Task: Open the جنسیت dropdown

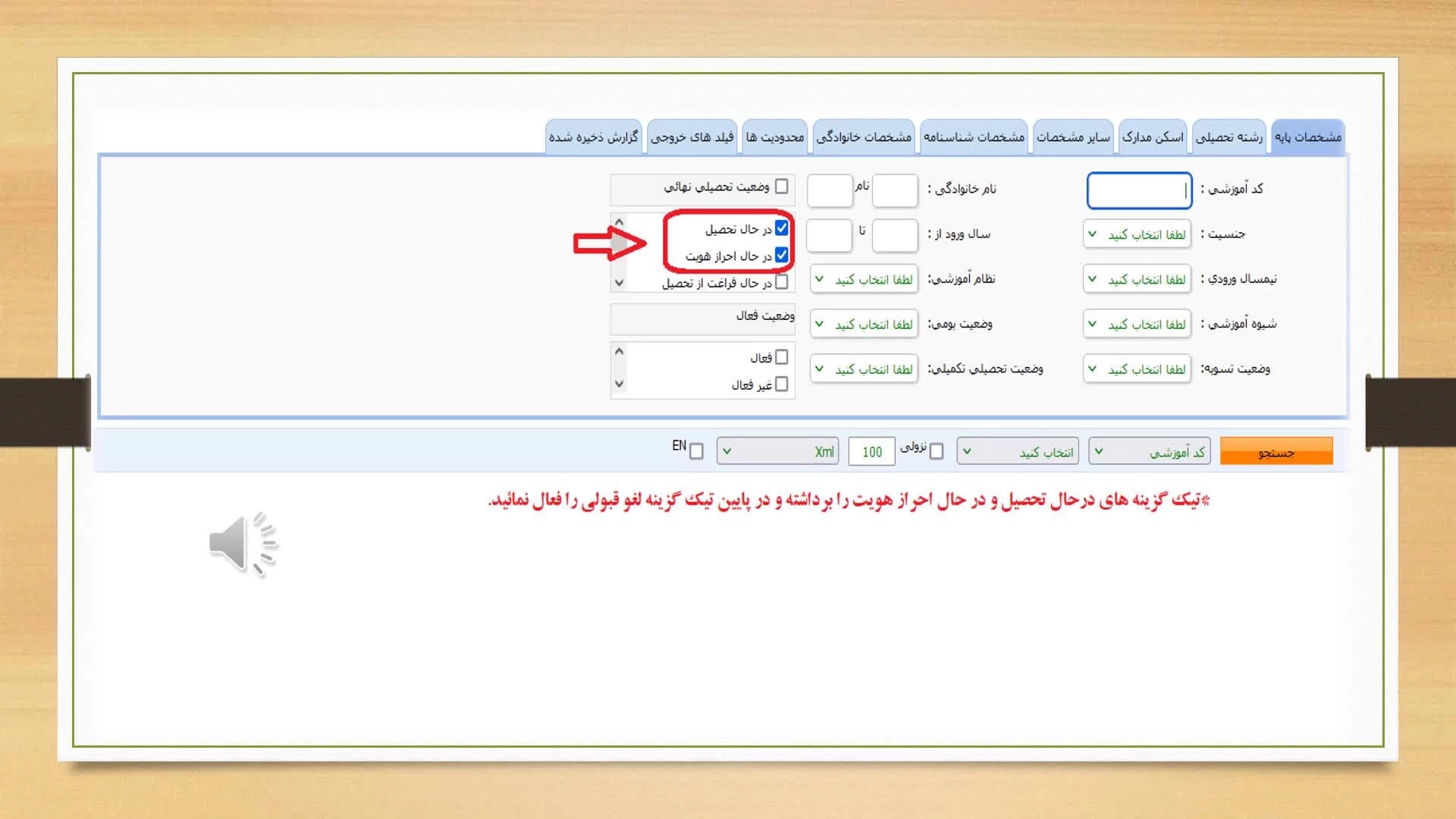Action: [x=1137, y=234]
